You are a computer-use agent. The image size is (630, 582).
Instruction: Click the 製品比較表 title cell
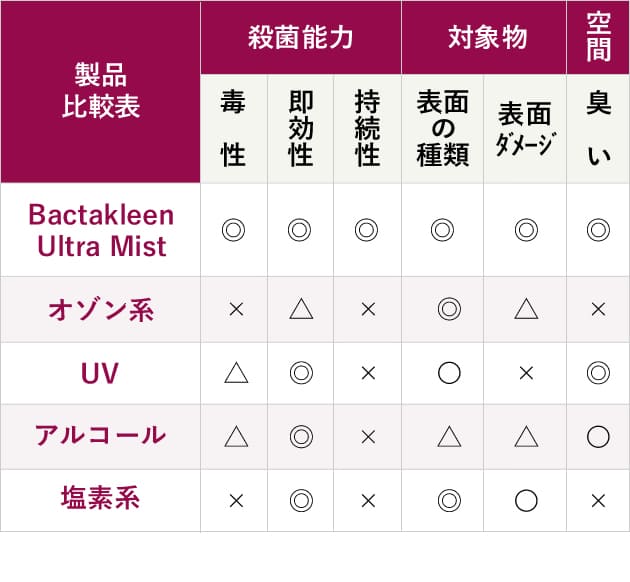100,92
